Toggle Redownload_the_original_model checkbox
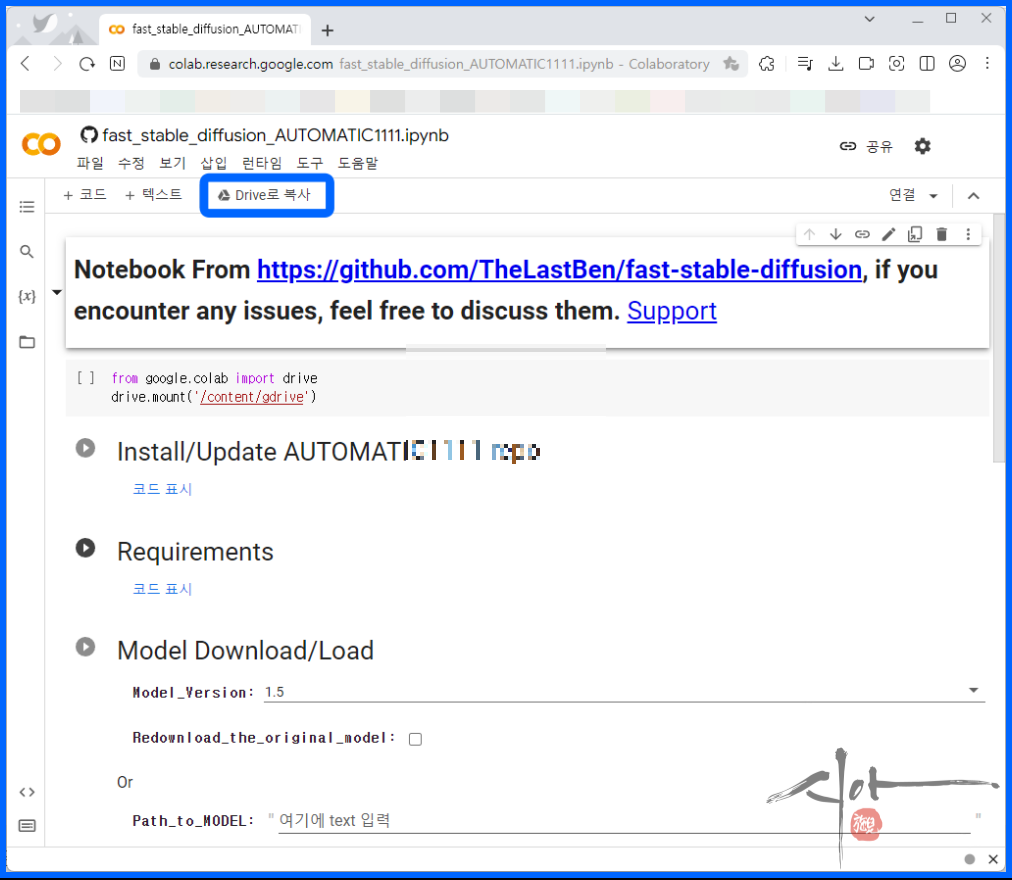The width and height of the screenshot is (1012, 880). pos(415,739)
